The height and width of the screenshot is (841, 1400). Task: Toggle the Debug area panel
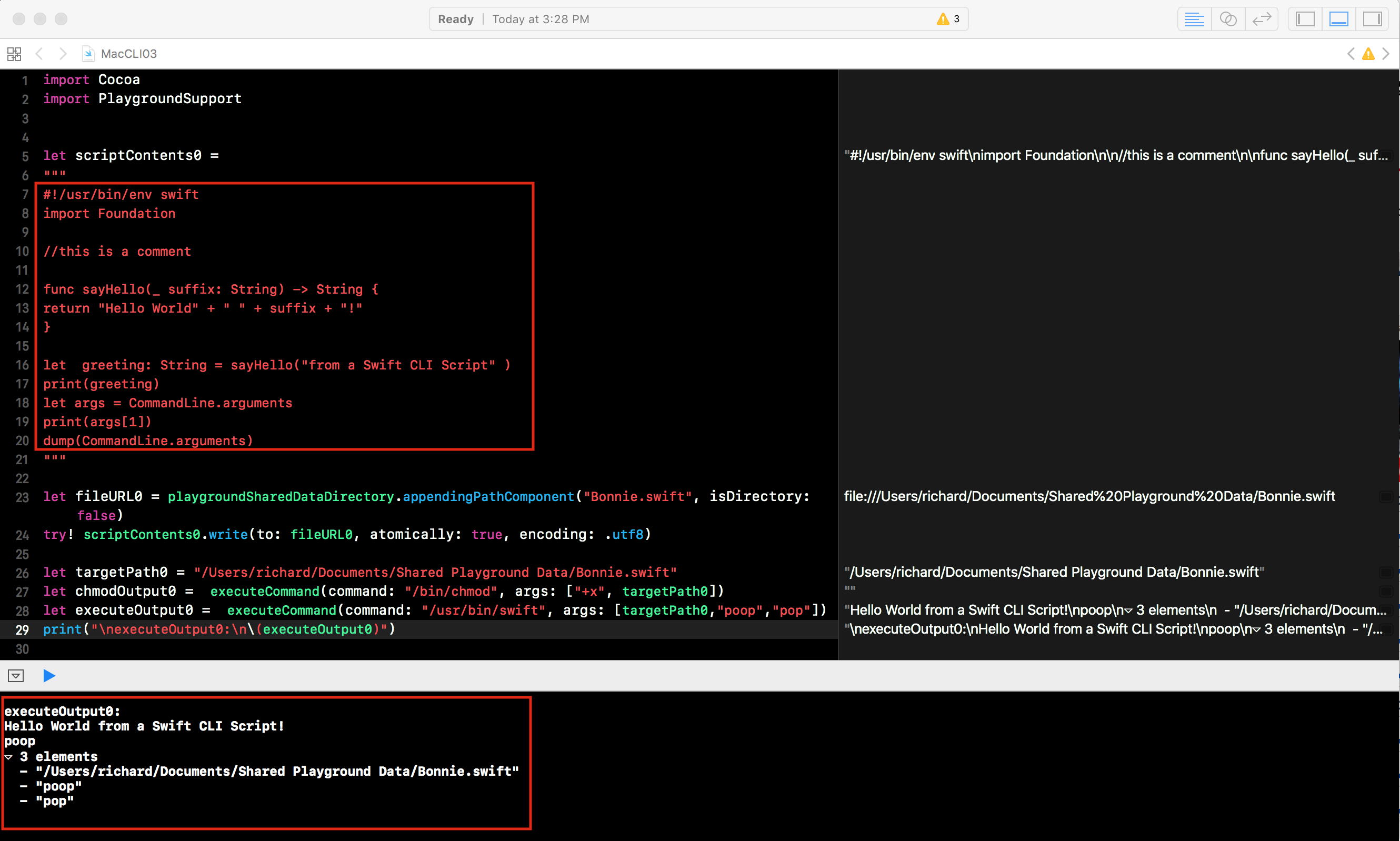pyautogui.click(x=1338, y=19)
